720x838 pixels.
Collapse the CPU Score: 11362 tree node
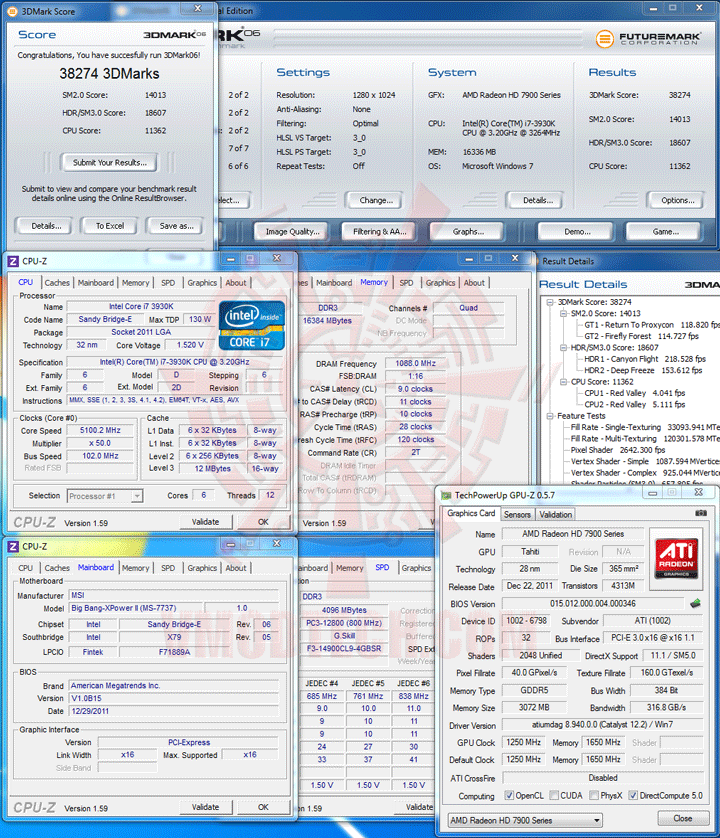563,382
